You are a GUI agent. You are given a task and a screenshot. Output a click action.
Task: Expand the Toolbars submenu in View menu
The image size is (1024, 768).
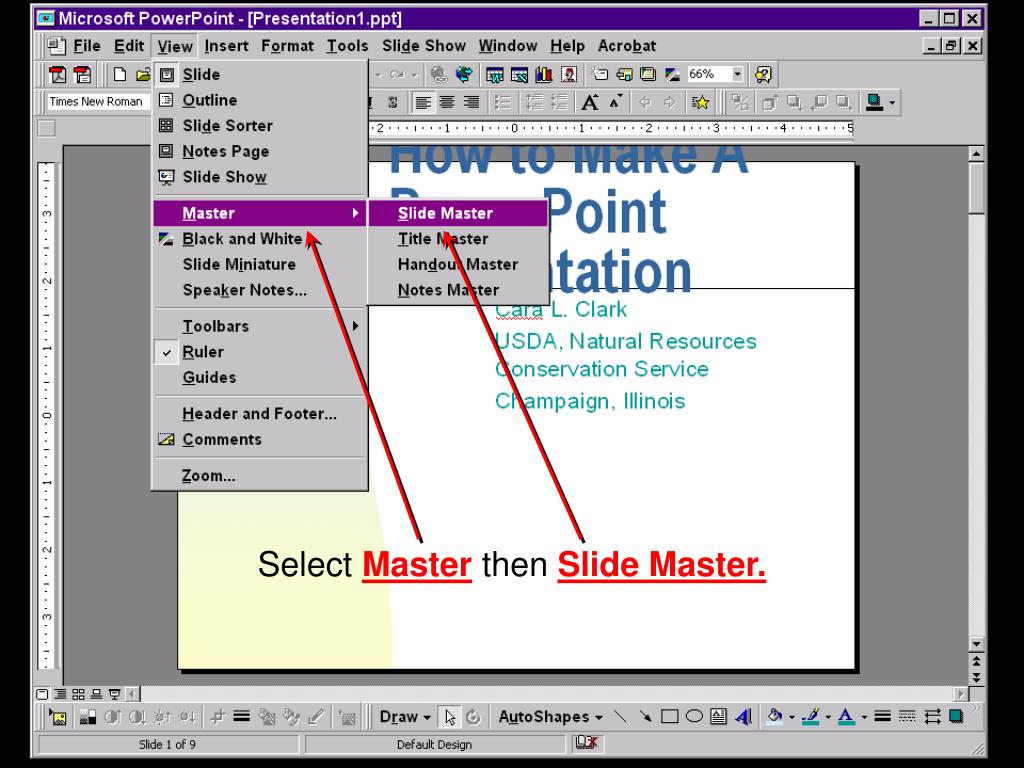pos(260,327)
